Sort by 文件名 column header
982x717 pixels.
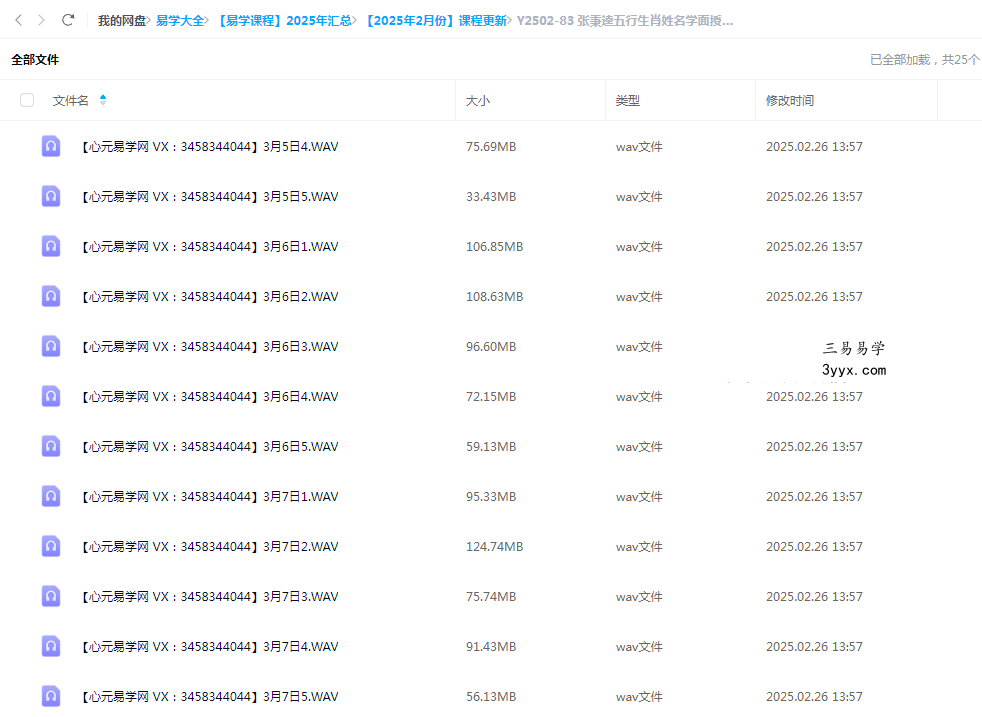point(70,101)
